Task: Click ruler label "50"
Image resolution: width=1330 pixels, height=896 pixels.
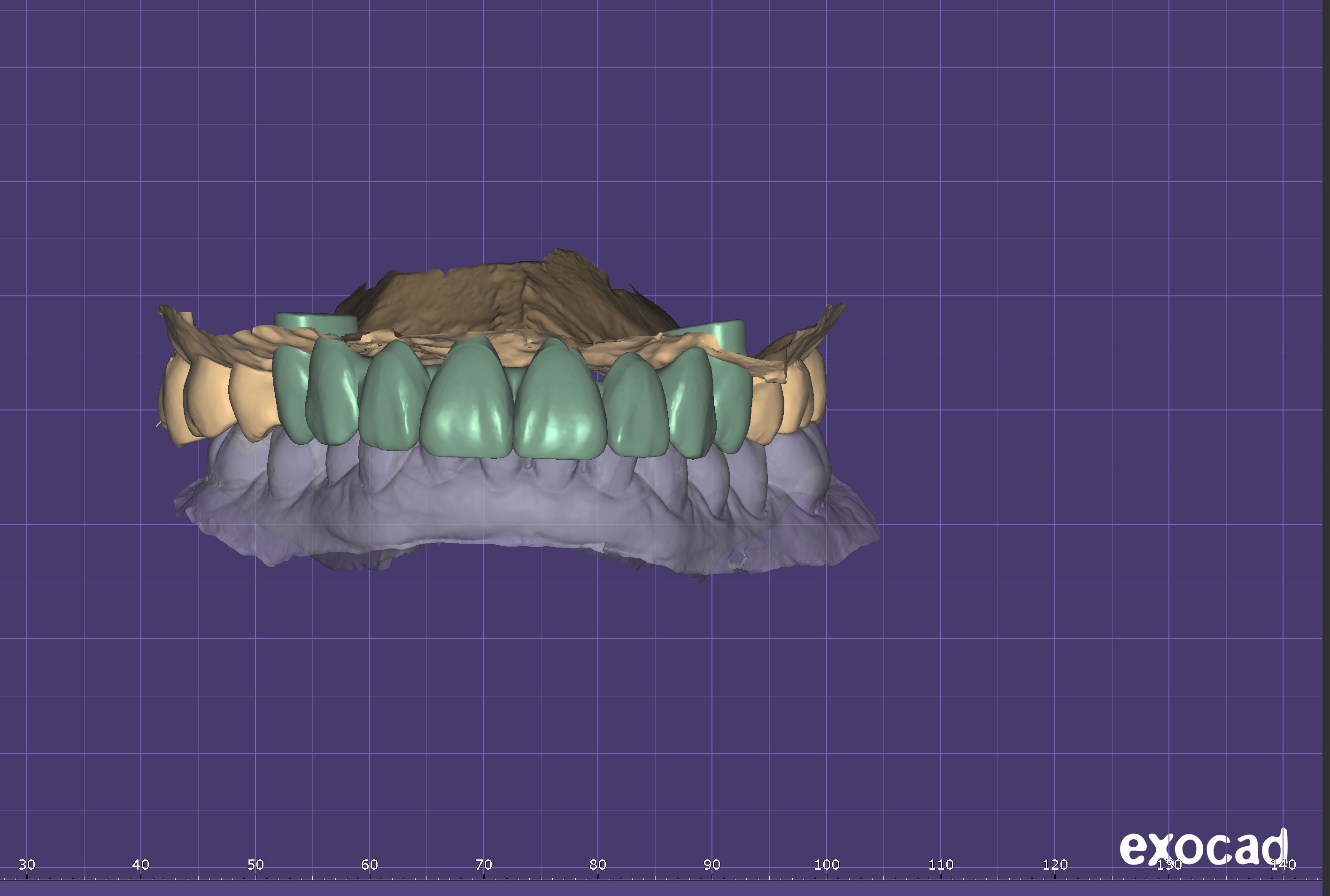Action: [x=255, y=865]
